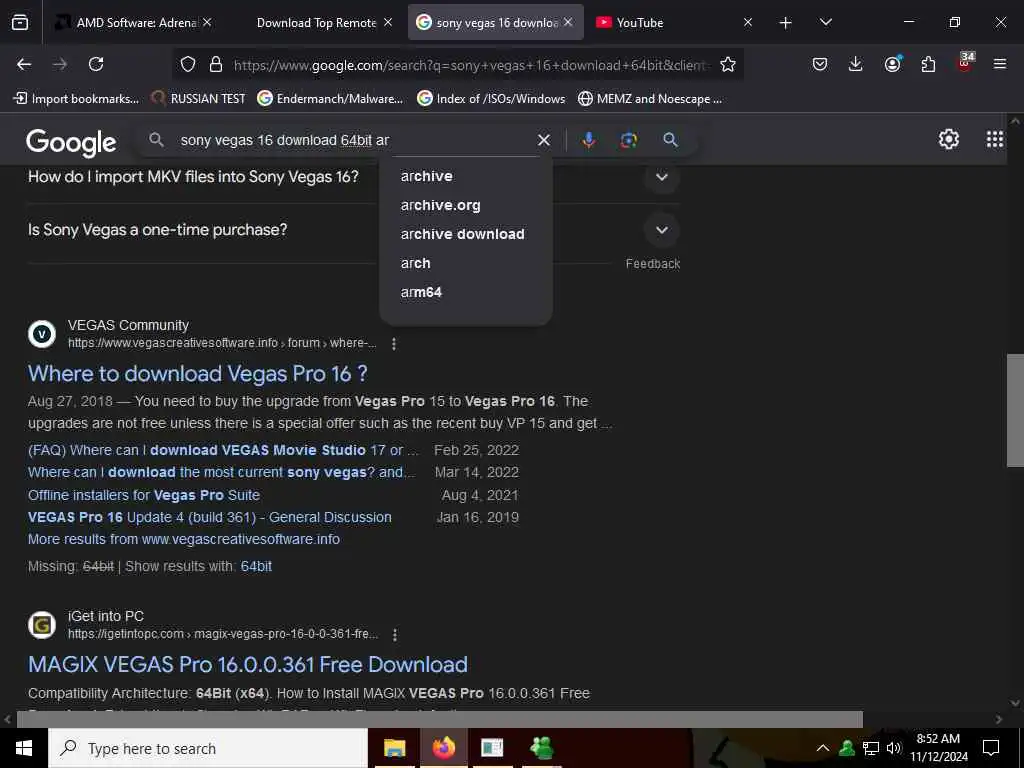This screenshot has height=768, width=1024.
Task: Go forward with the forward arrow
Action: click(x=60, y=64)
